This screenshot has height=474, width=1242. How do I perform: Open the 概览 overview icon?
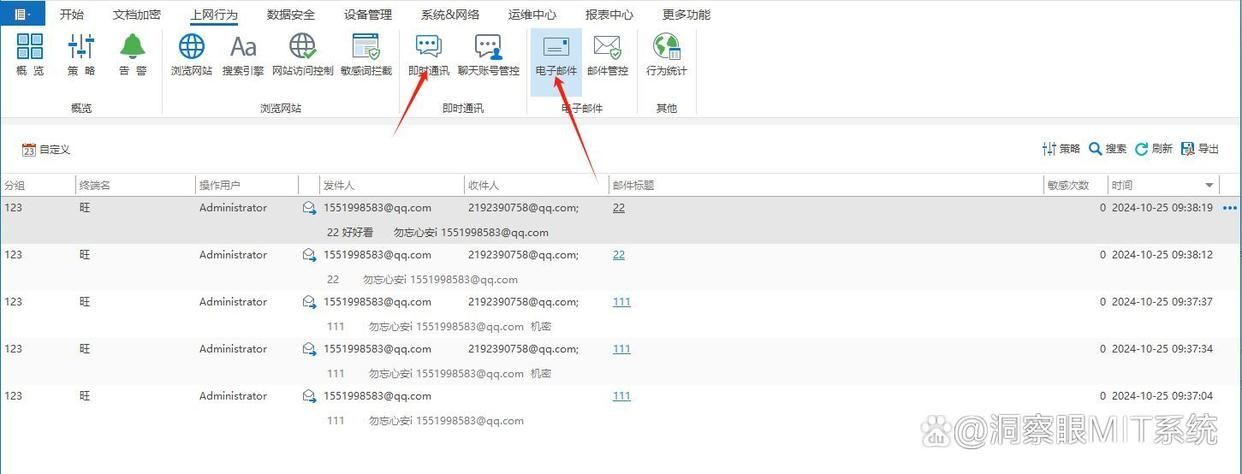[x=30, y=54]
